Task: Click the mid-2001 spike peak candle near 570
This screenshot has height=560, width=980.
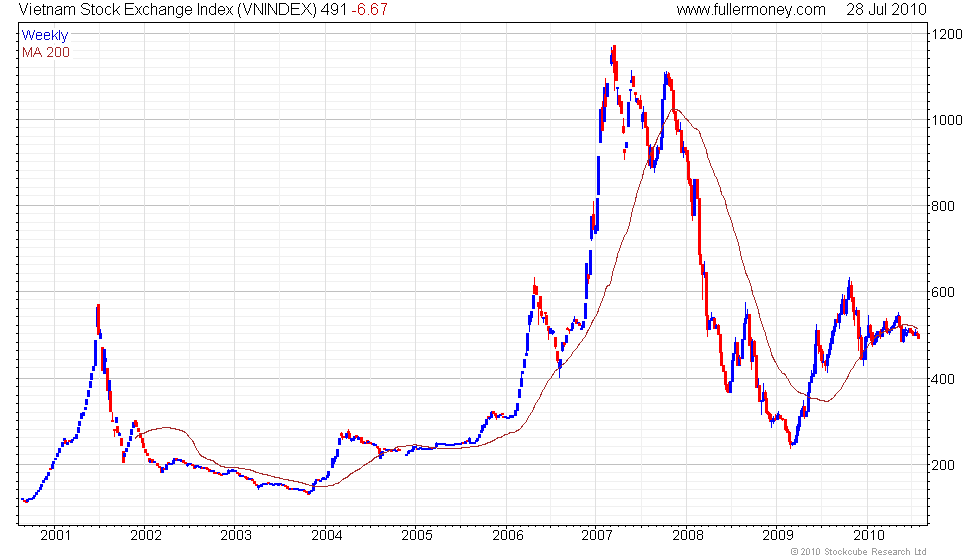Action: pyautogui.click(x=98, y=317)
